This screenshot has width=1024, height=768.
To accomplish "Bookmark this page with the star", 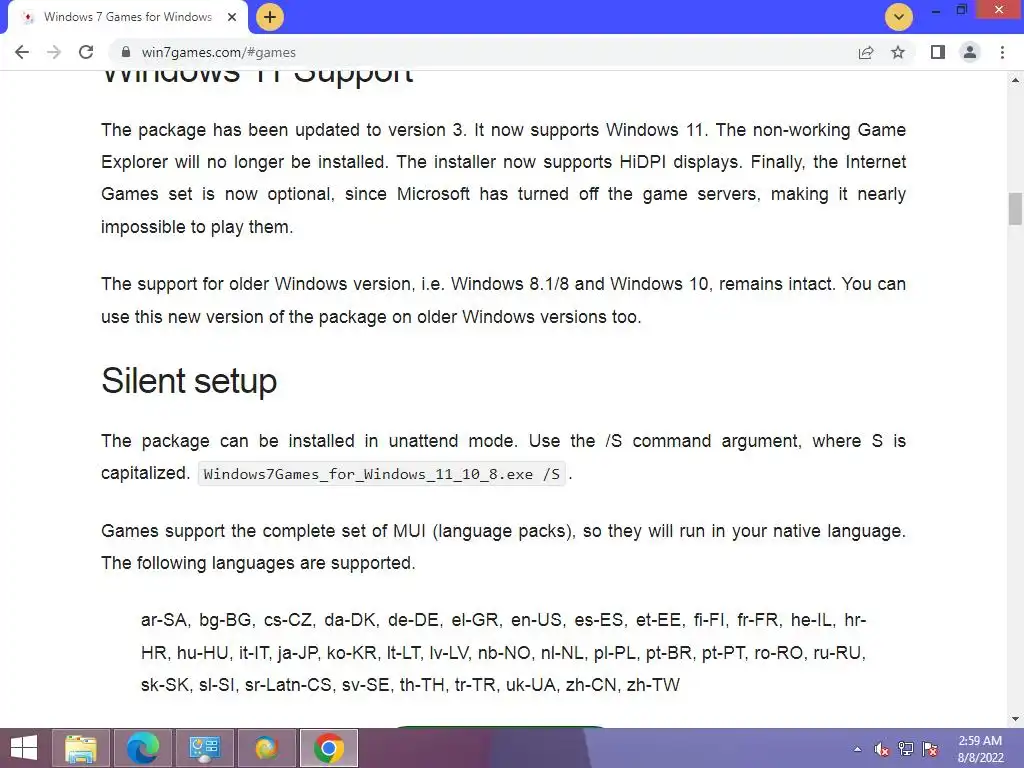I will point(898,52).
